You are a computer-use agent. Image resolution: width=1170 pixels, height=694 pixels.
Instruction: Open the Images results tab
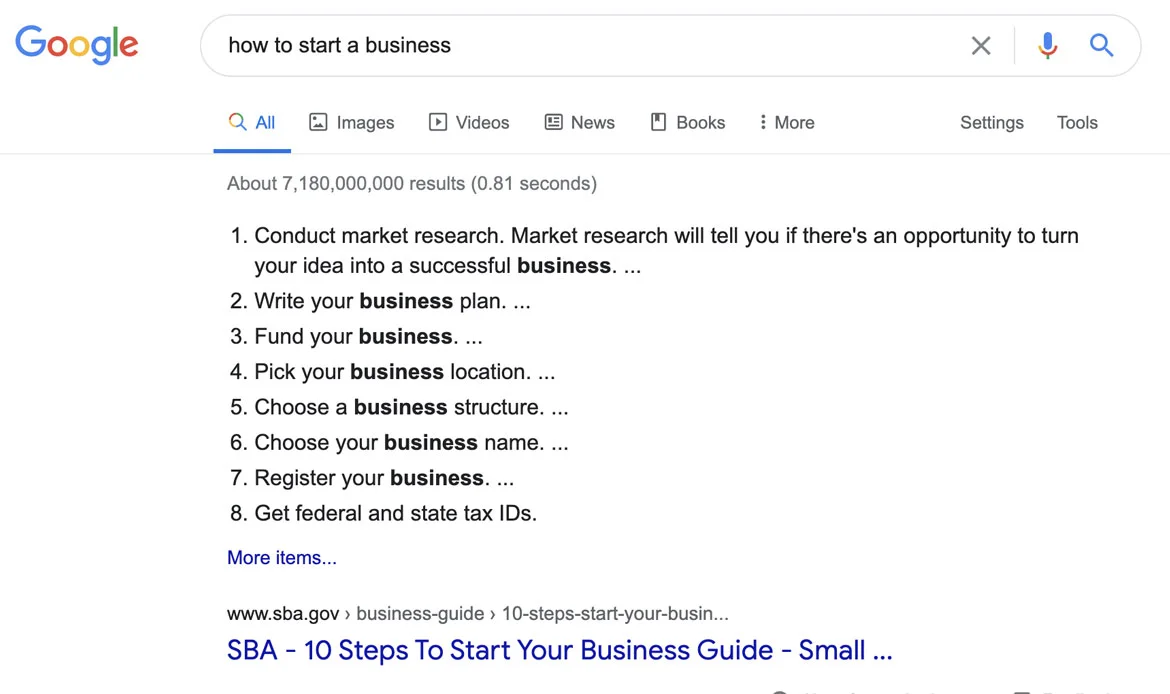click(352, 123)
